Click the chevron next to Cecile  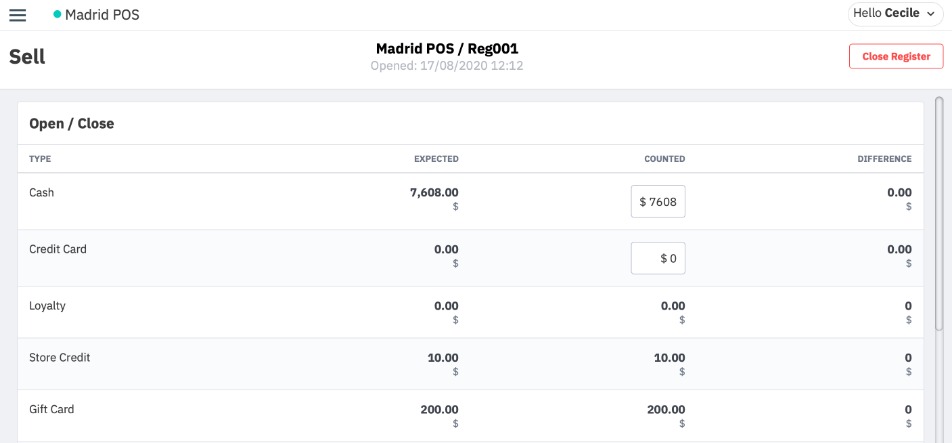(x=931, y=15)
